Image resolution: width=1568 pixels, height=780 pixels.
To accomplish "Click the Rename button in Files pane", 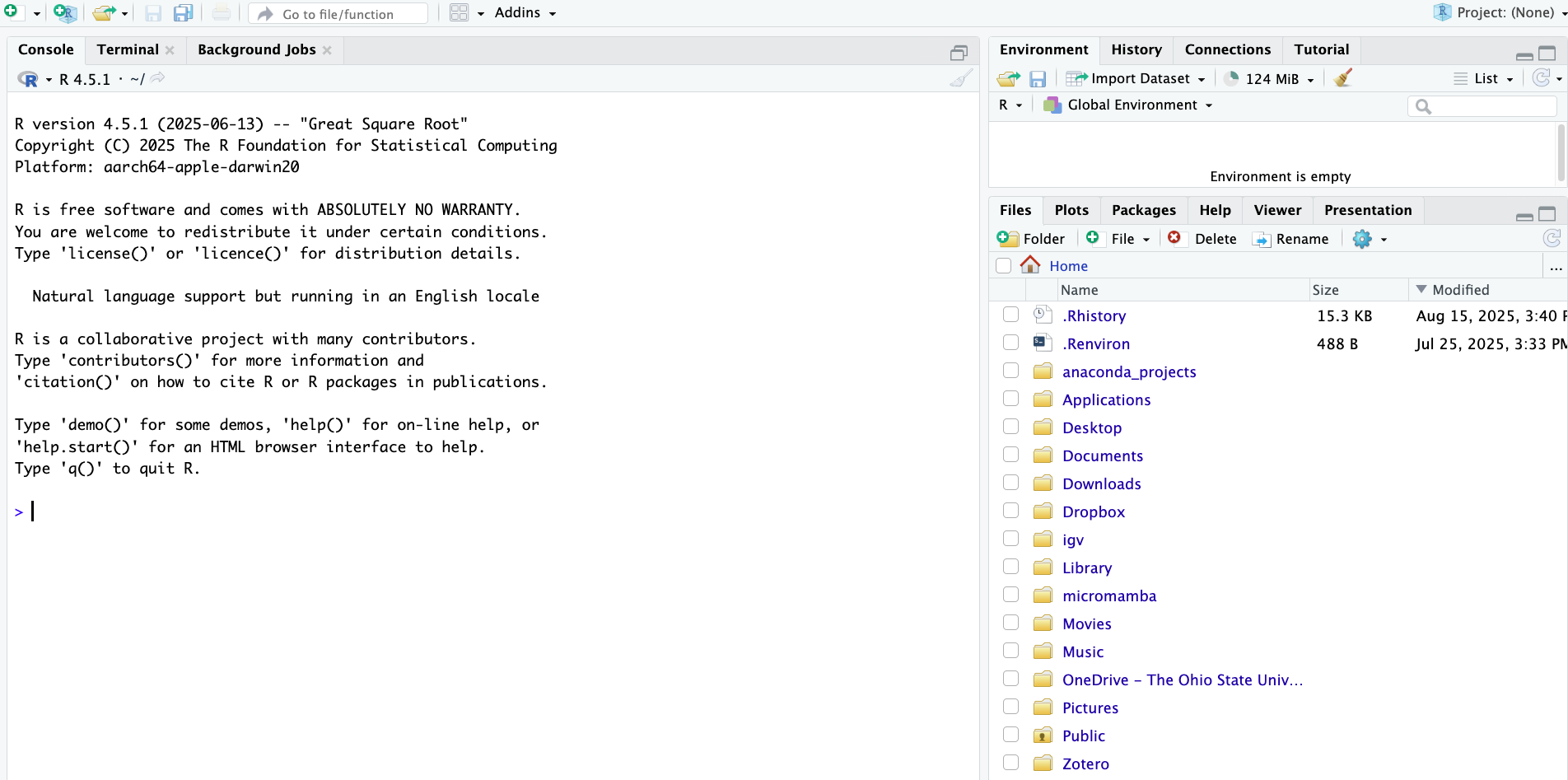I will pyautogui.click(x=1290, y=239).
